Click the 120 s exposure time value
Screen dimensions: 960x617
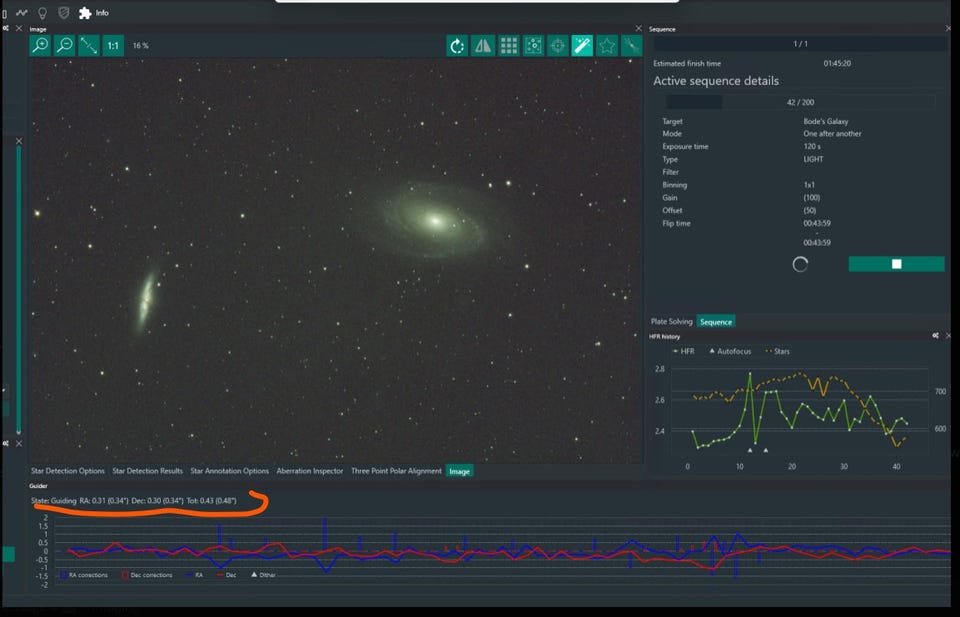[x=812, y=146]
